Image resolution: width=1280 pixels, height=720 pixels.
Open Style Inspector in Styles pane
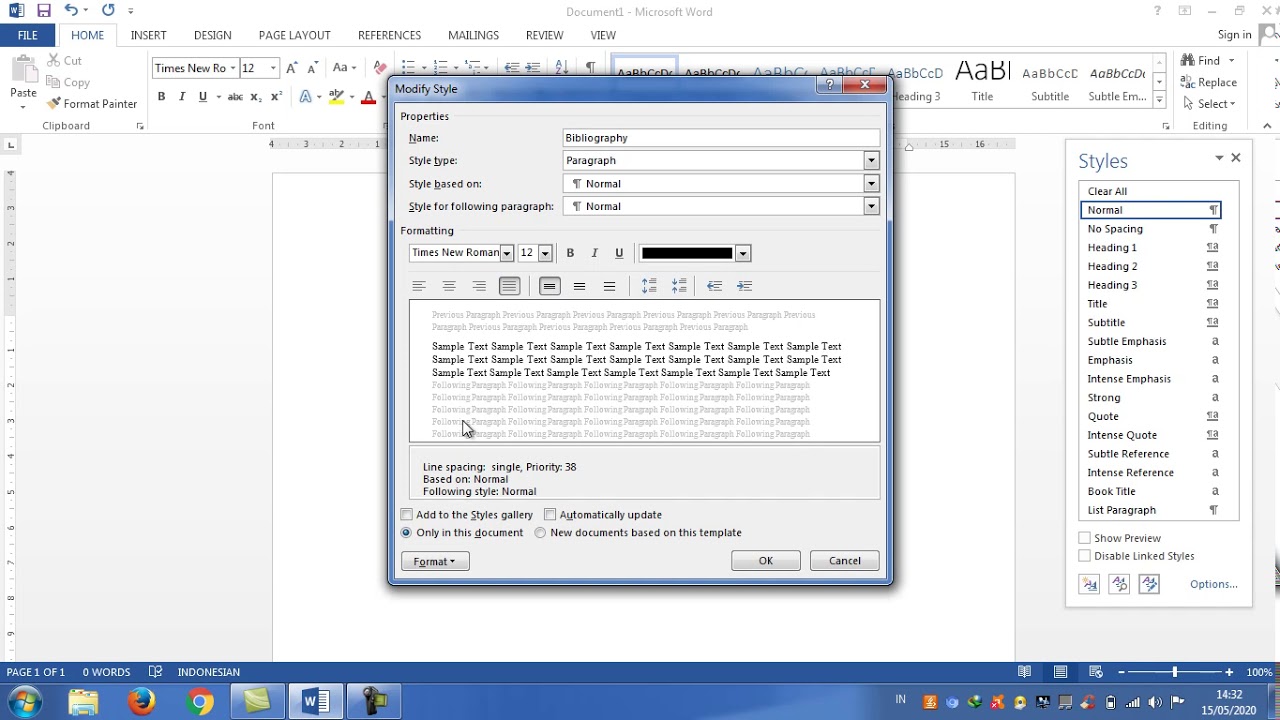point(1119,584)
